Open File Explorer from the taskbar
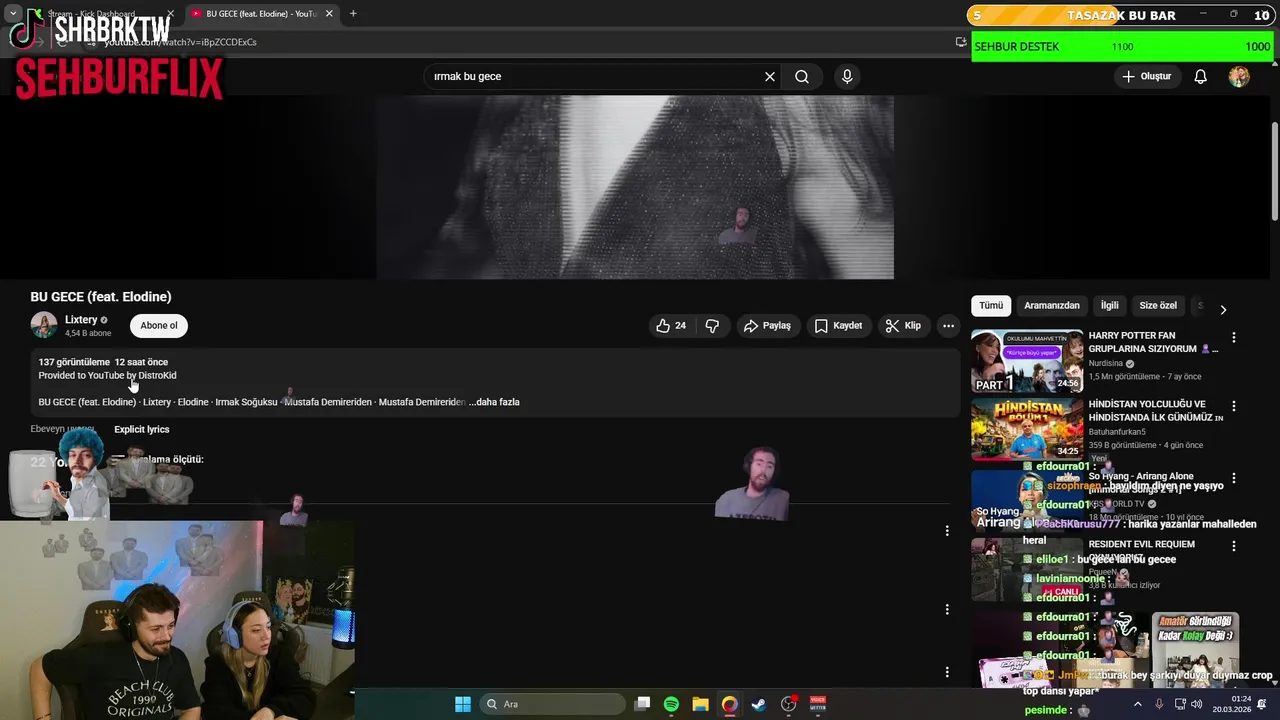The height and width of the screenshot is (720, 1280). pyautogui.click(x=700, y=704)
